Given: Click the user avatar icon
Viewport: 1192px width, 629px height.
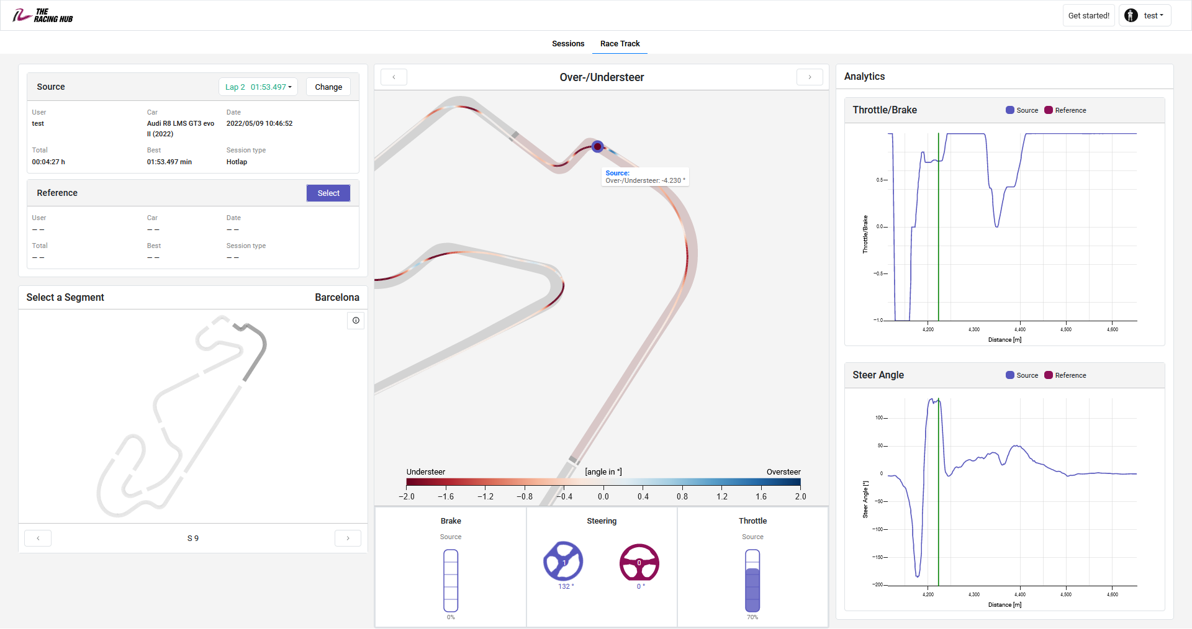Looking at the screenshot, I should pyautogui.click(x=1131, y=16).
